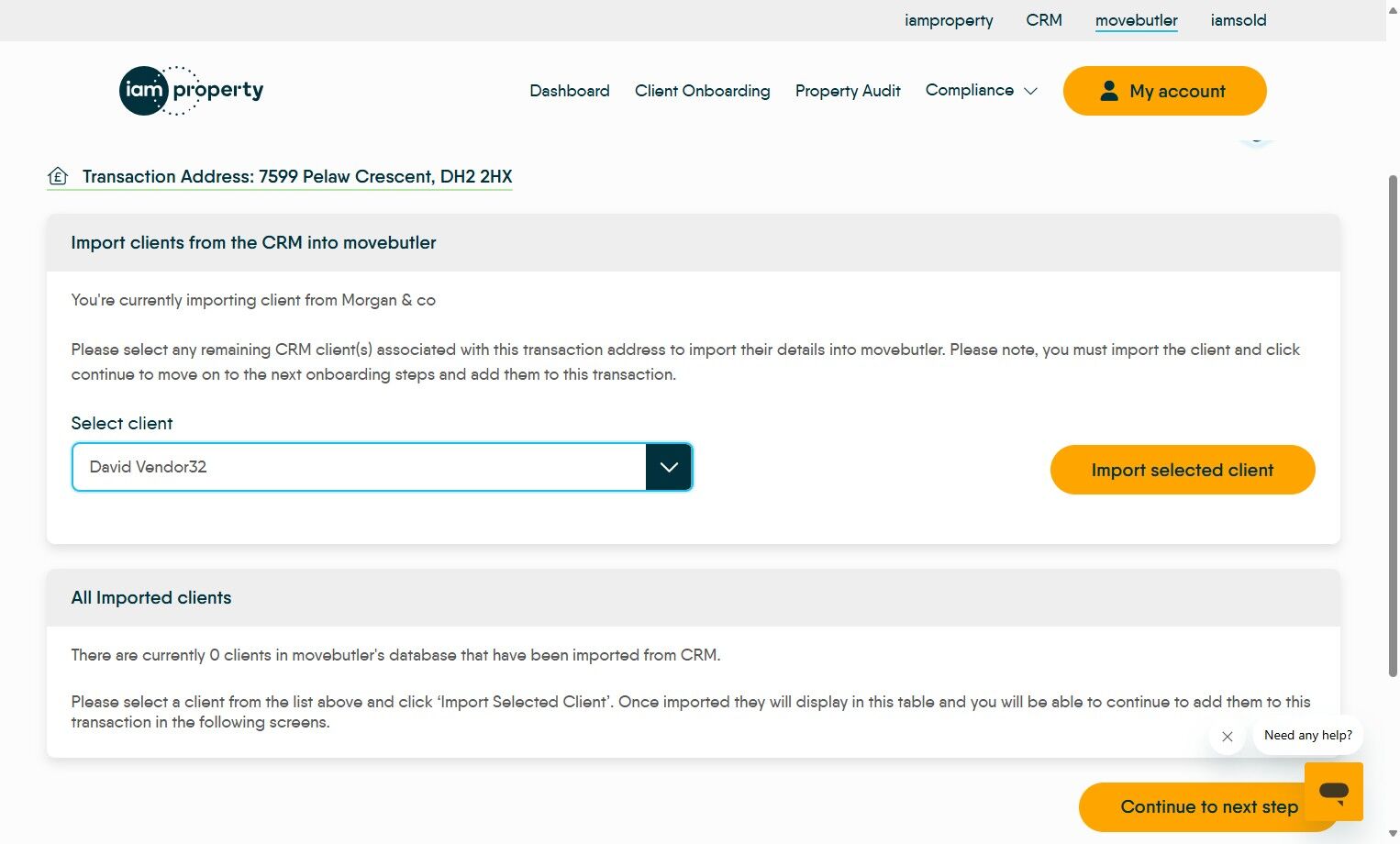This screenshot has height=844, width=1400.
Task: Dismiss the 'Need any help?' popup
Action: [1228, 737]
